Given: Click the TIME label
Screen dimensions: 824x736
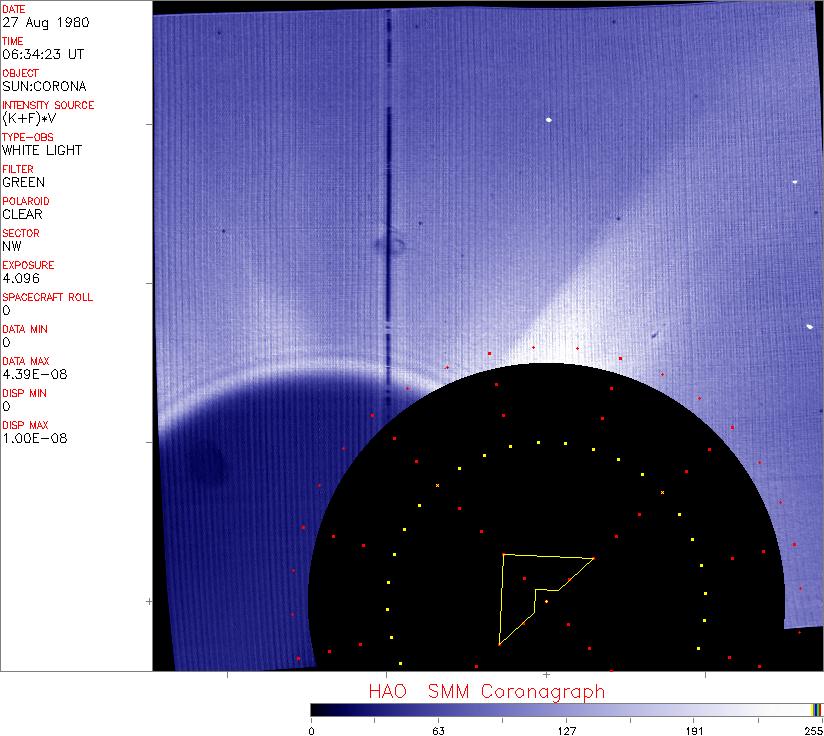Looking at the screenshot, I should pos(13,42).
